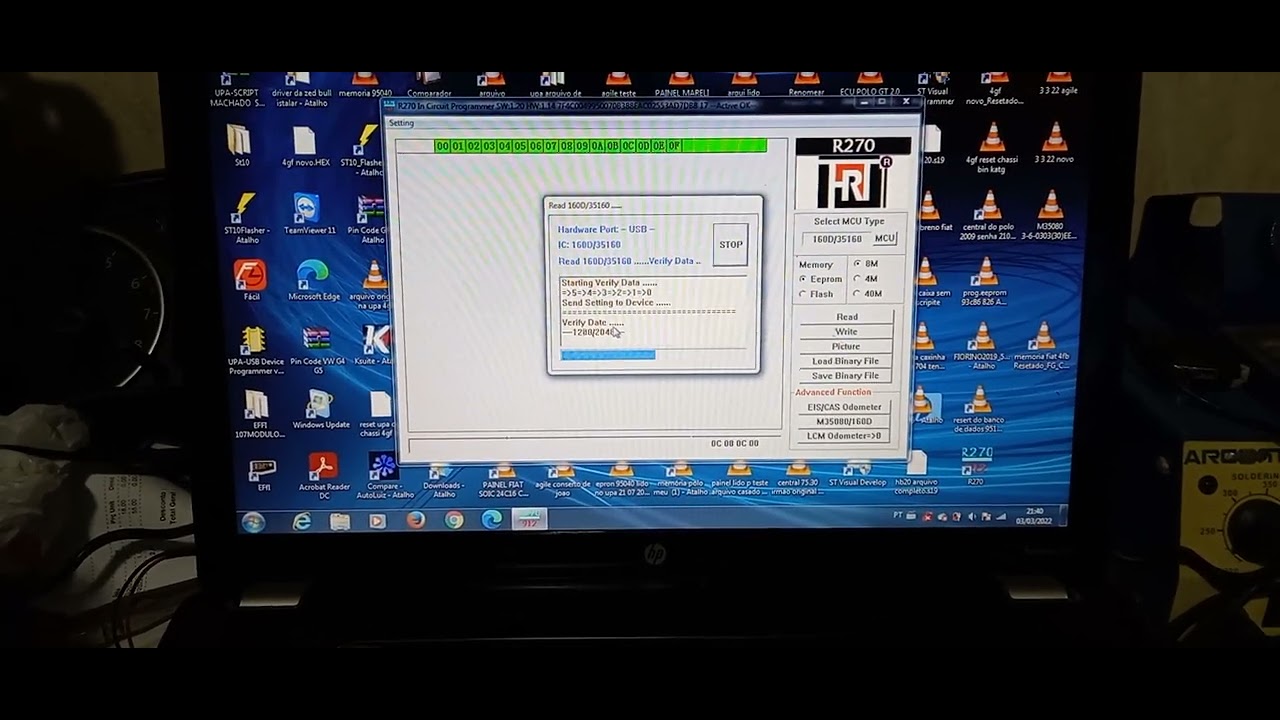The image size is (1280, 720).
Task: Open FIORINO2019 shortcut icon
Action: click(982, 336)
